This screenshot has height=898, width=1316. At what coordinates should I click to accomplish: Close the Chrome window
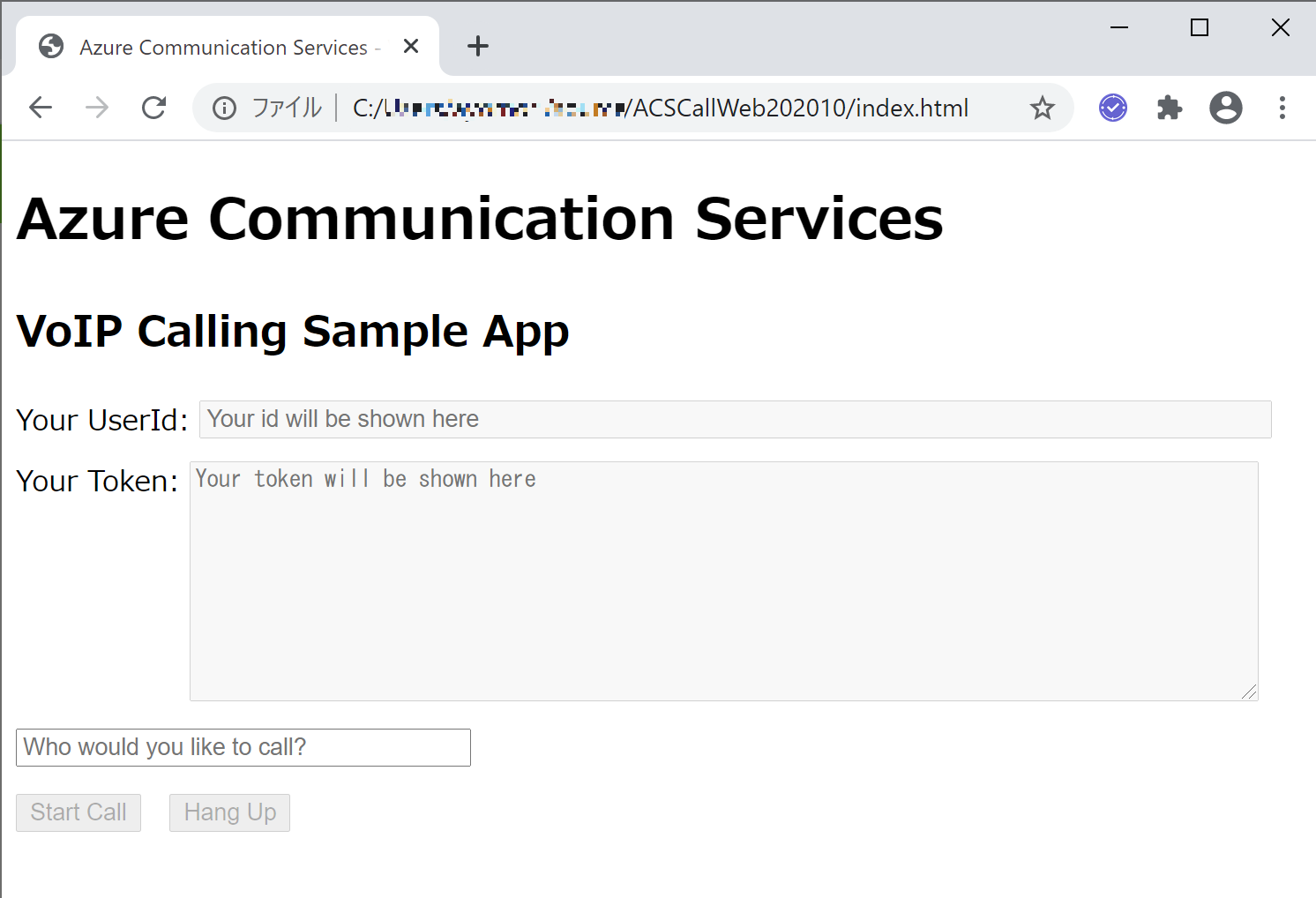tap(1281, 27)
